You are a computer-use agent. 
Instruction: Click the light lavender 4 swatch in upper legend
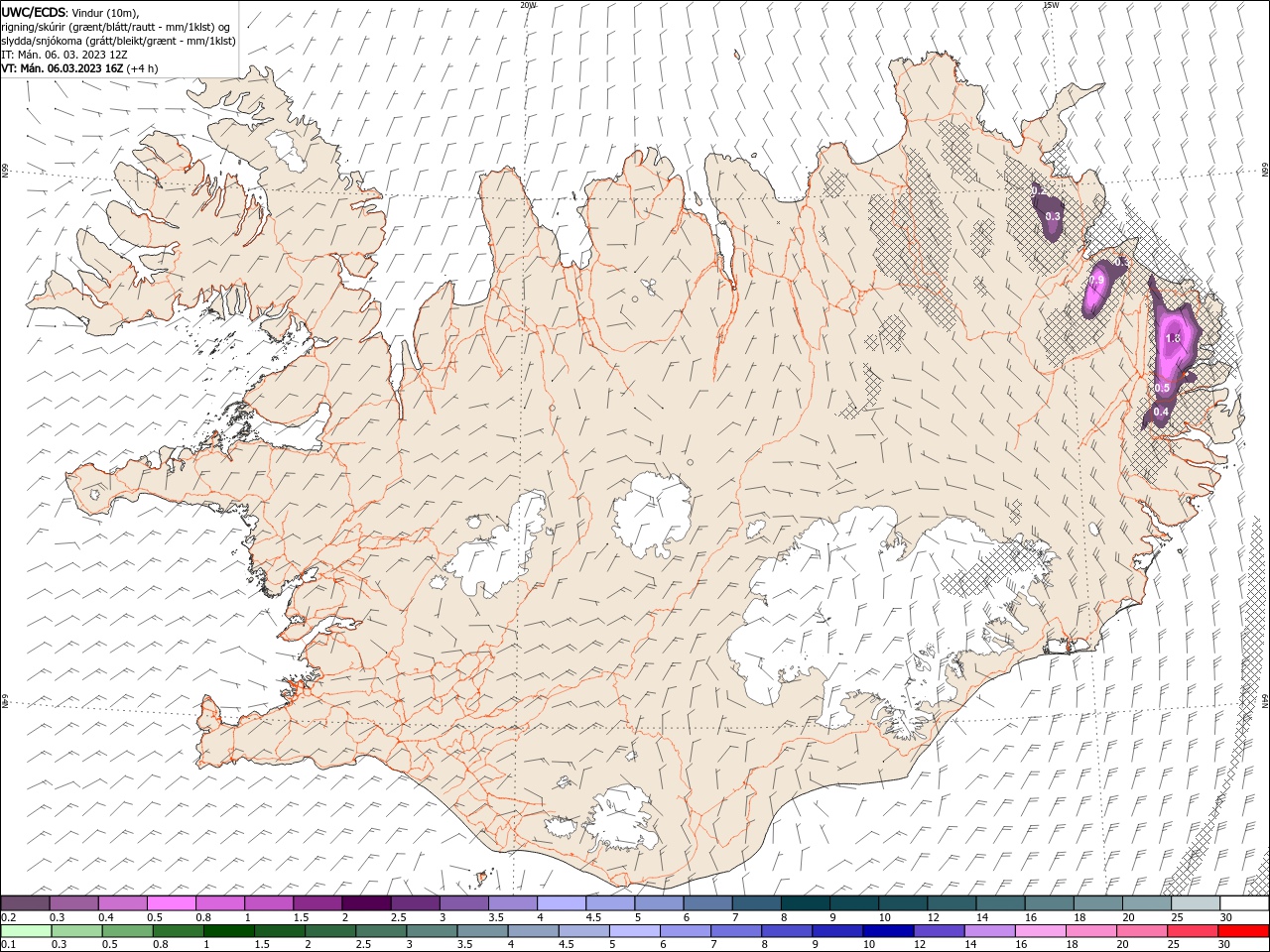tap(562, 902)
